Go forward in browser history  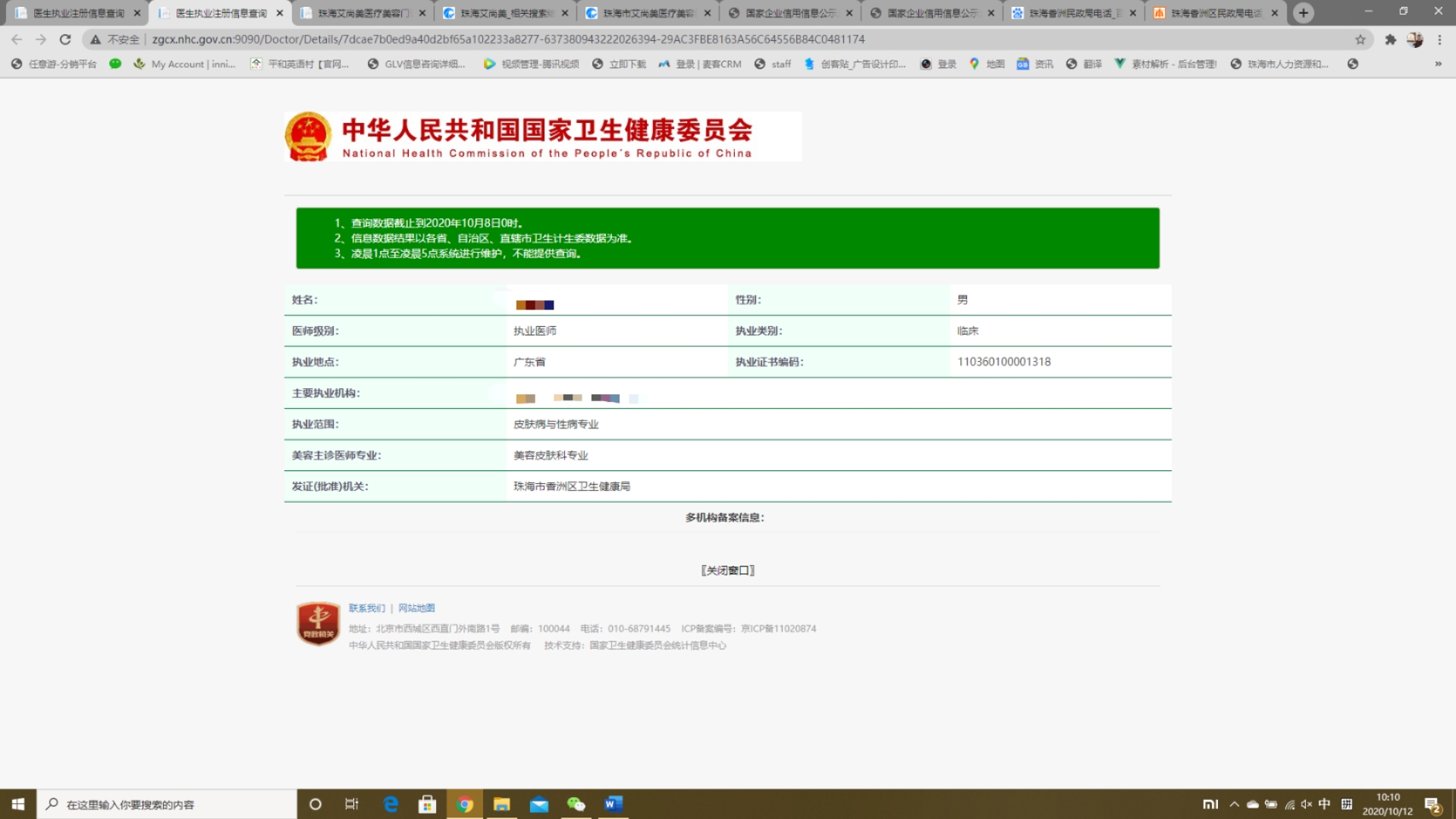tap(41, 39)
